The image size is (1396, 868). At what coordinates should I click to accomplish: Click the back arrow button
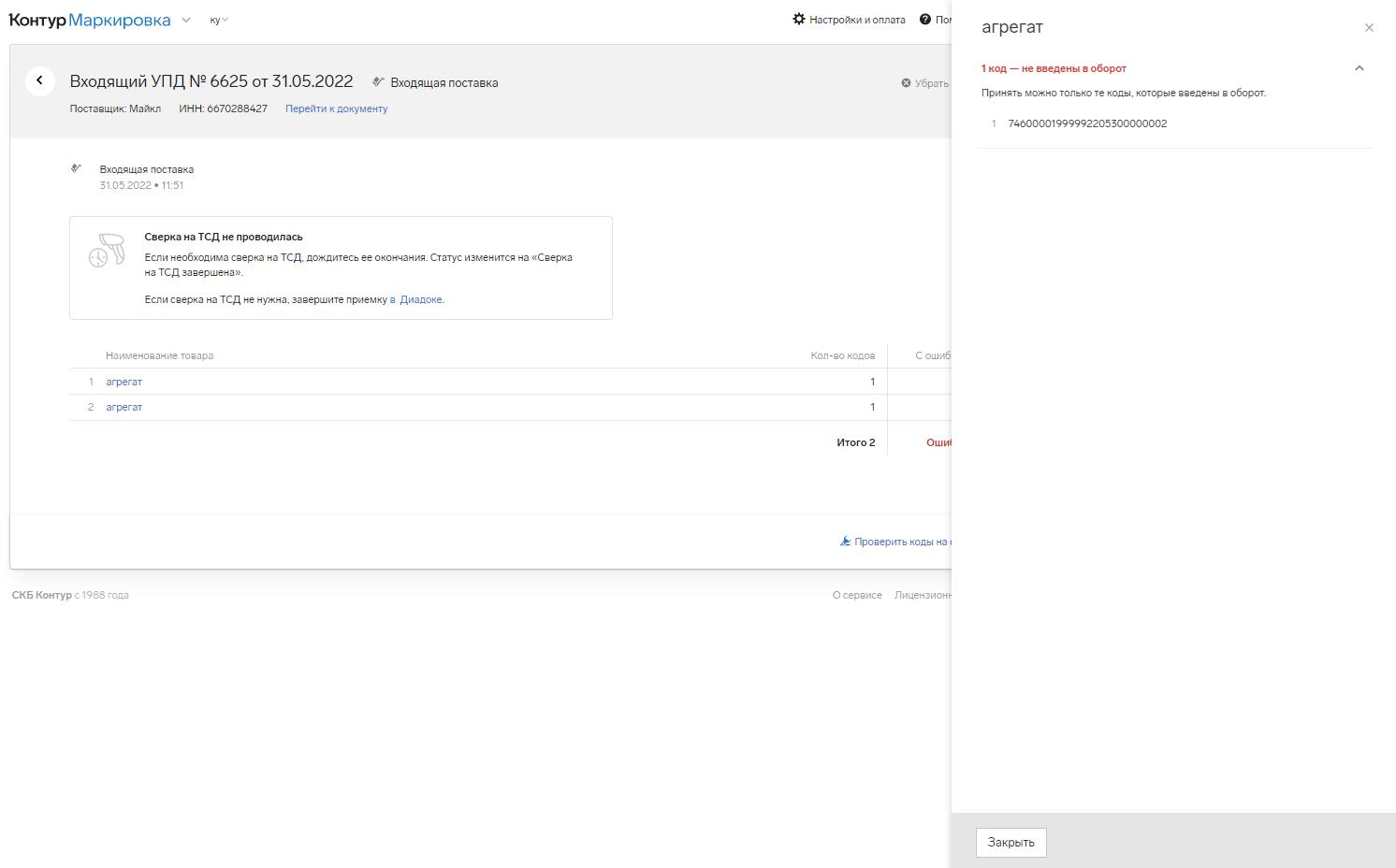[39, 80]
